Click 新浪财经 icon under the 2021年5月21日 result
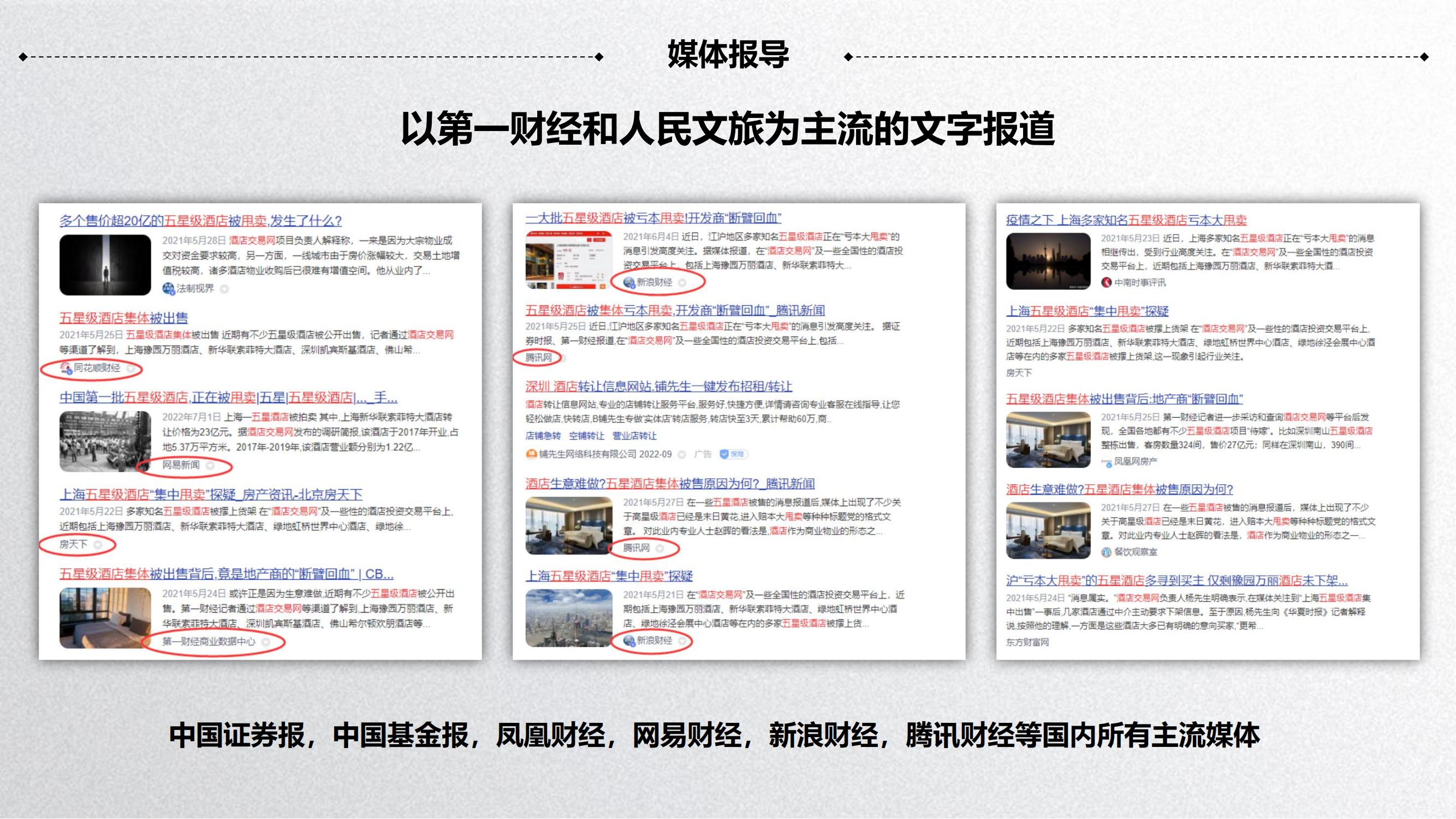 point(628,640)
